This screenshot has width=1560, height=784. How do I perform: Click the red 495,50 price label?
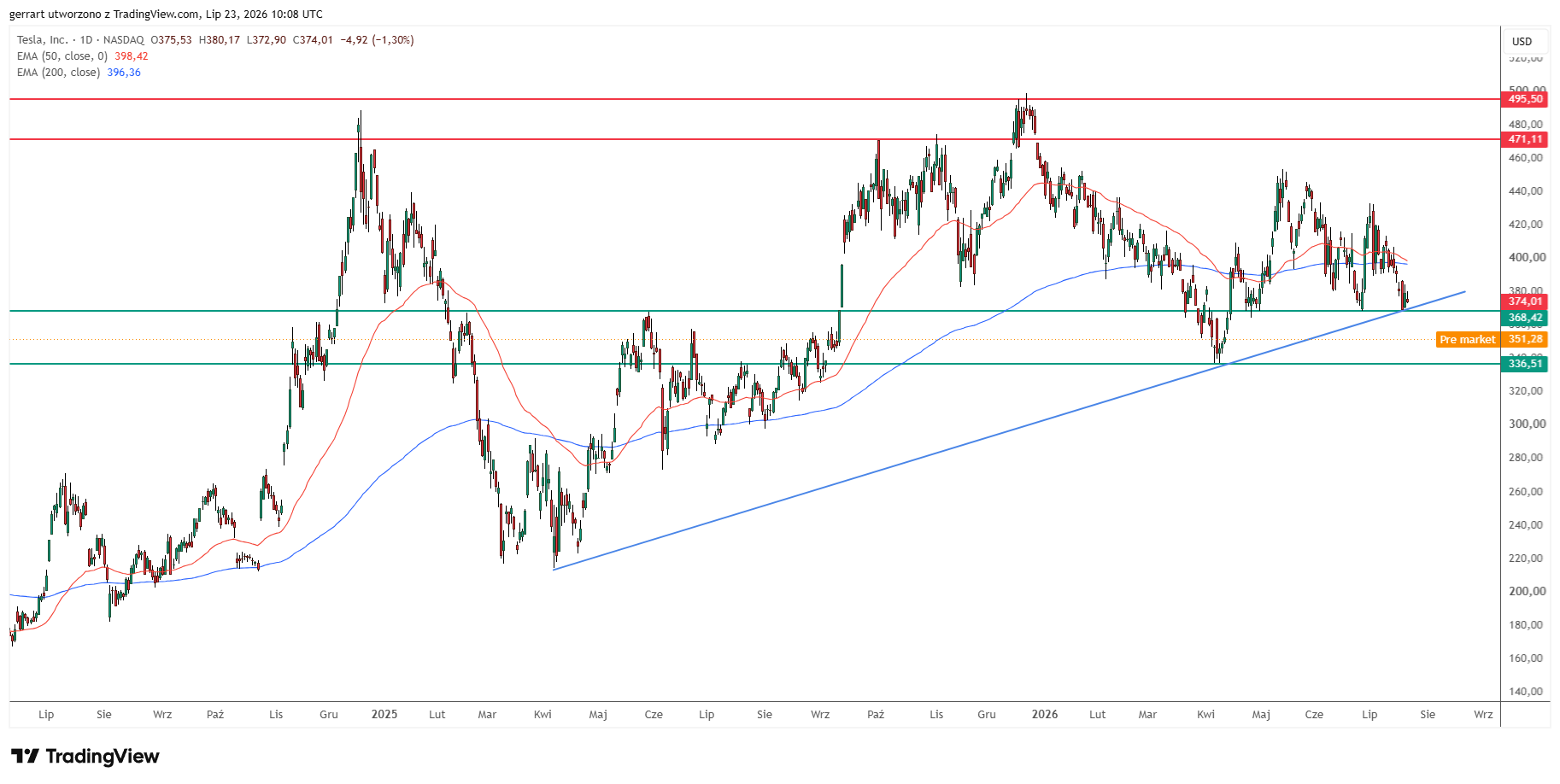(1525, 99)
